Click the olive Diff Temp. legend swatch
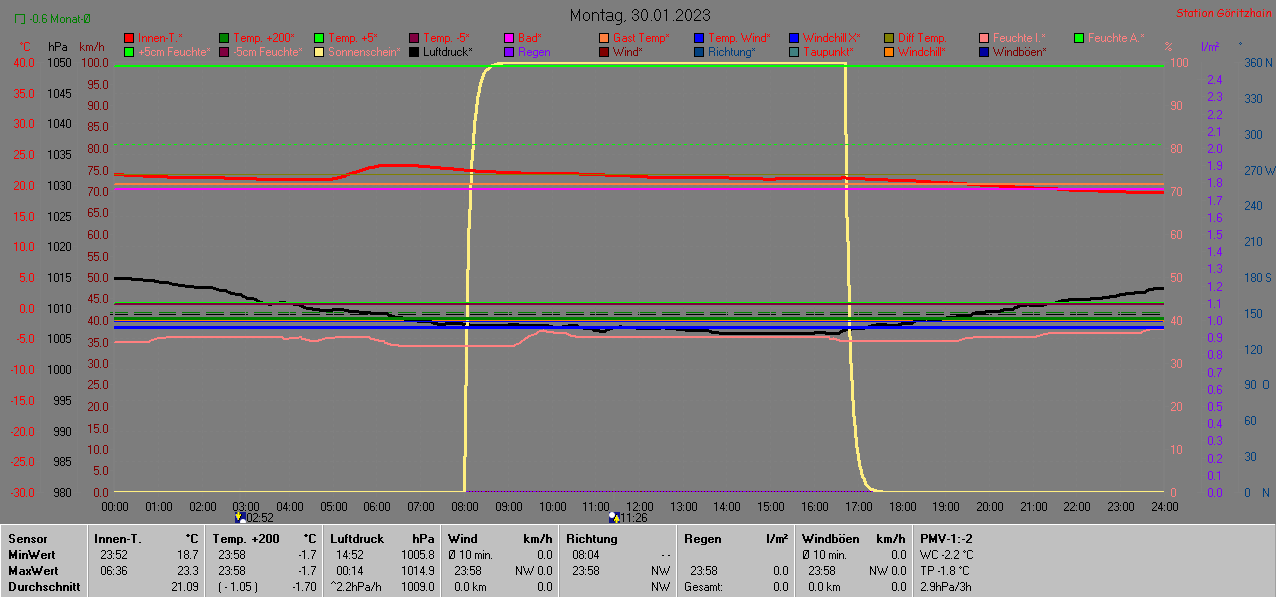Image resolution: width=1276 pixels, height=597 pixels. (889, 38)
